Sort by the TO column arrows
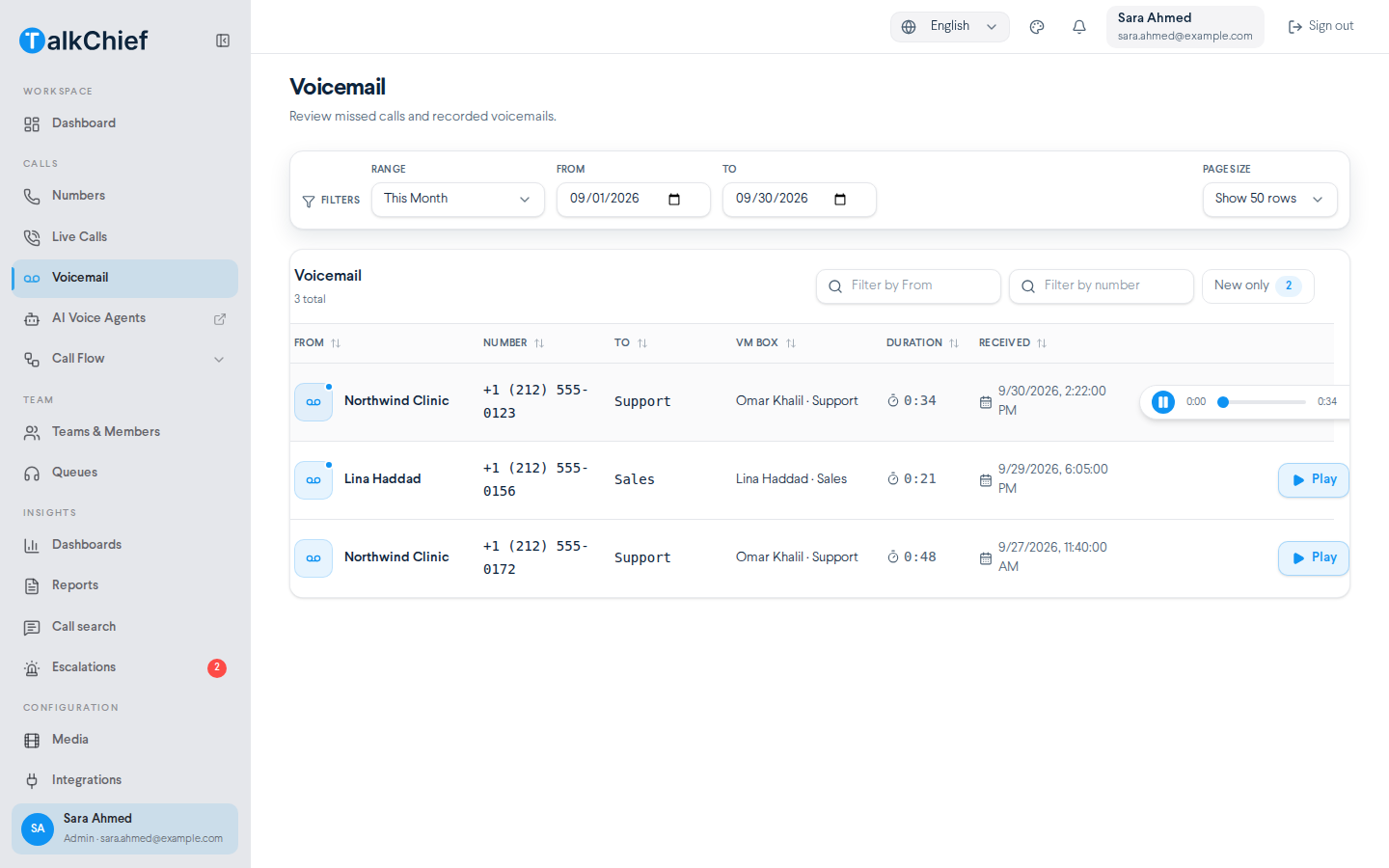The height and width of the screenshot is (868, 1389). tap(642, 343)
